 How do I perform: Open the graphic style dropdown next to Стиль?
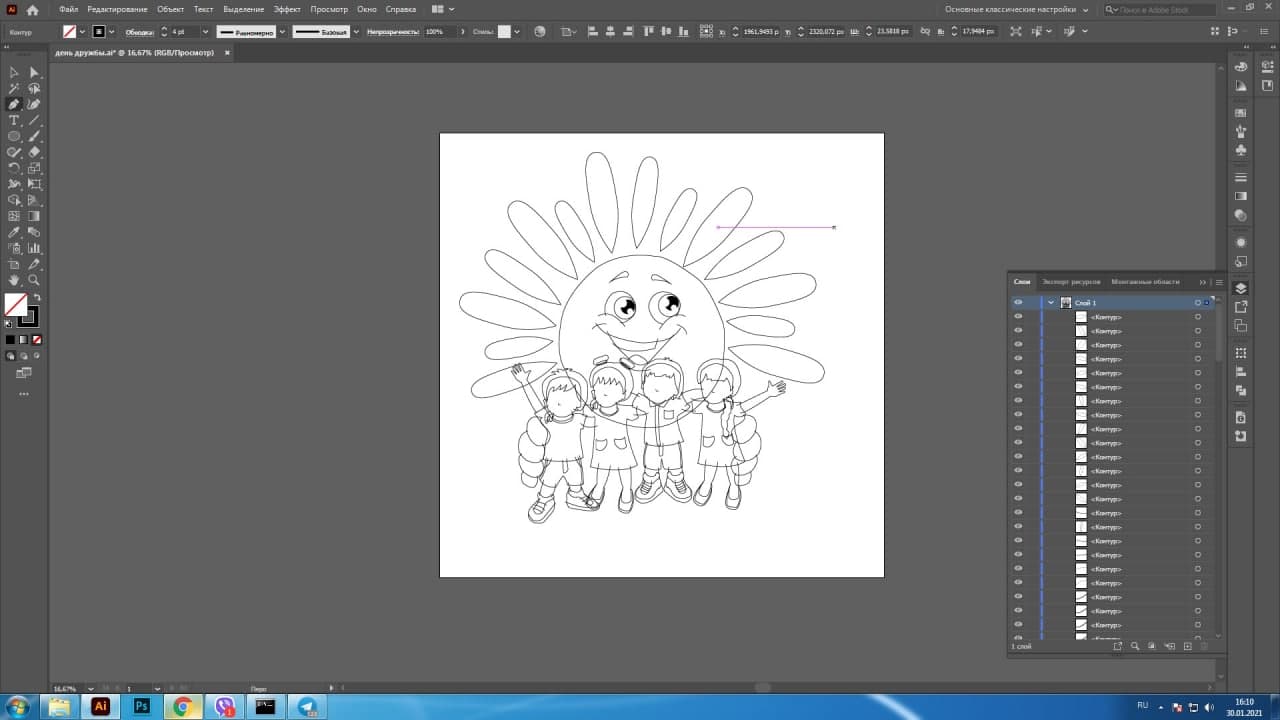517,31
